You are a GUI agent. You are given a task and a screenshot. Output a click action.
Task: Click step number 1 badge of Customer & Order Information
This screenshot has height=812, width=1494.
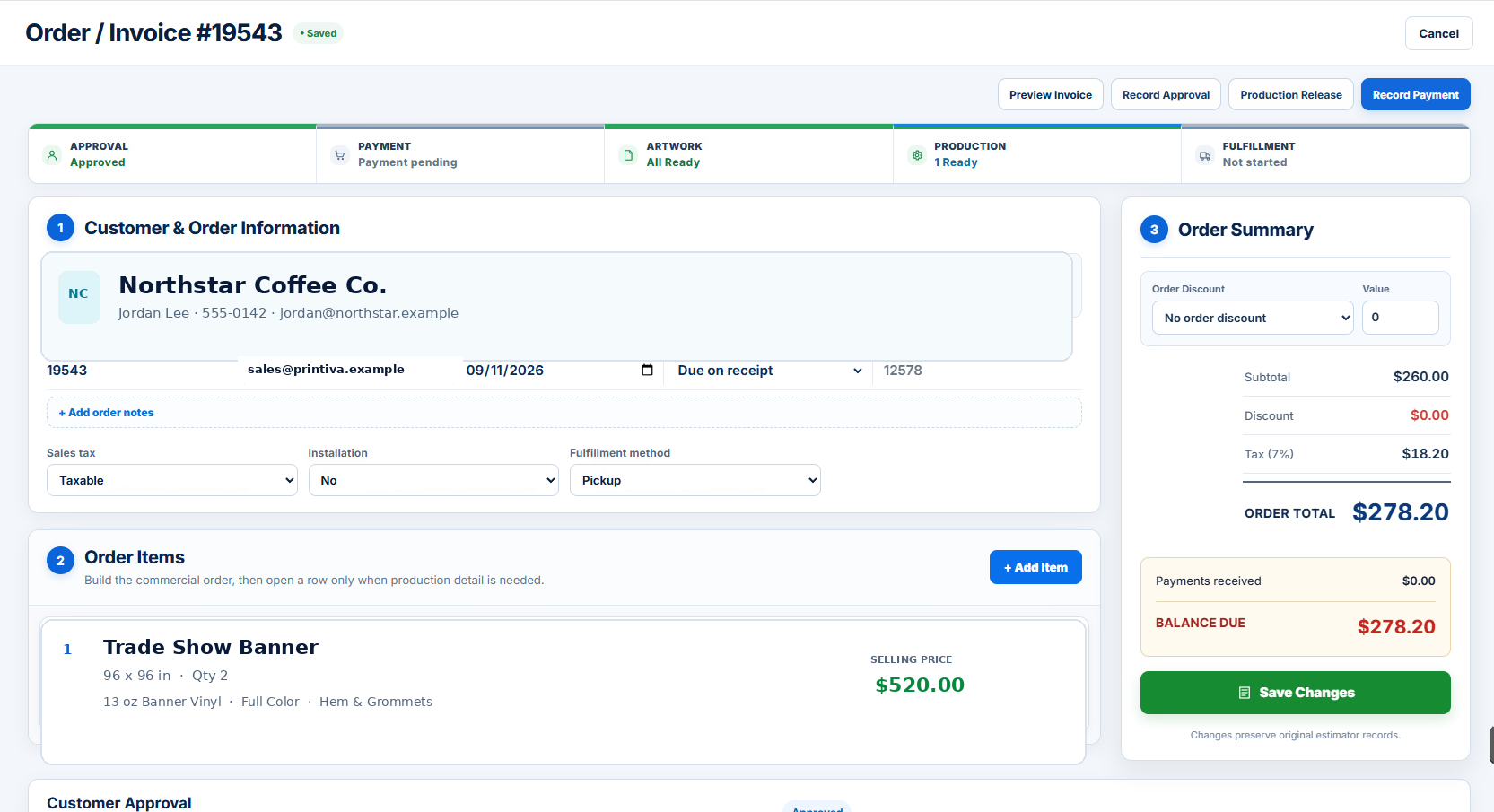pyautogui.click(x=60, y=228)
